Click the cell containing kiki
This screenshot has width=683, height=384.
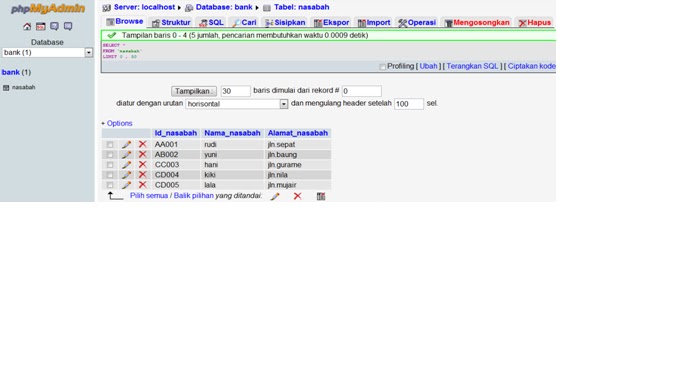(x=232, y=175)
